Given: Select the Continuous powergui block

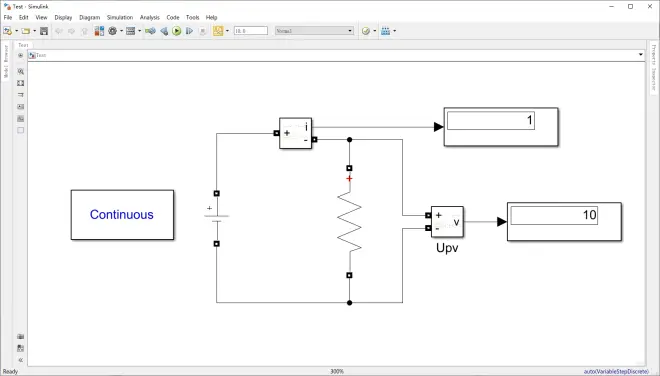Looking at the screenshot, I should click(122, 215).
